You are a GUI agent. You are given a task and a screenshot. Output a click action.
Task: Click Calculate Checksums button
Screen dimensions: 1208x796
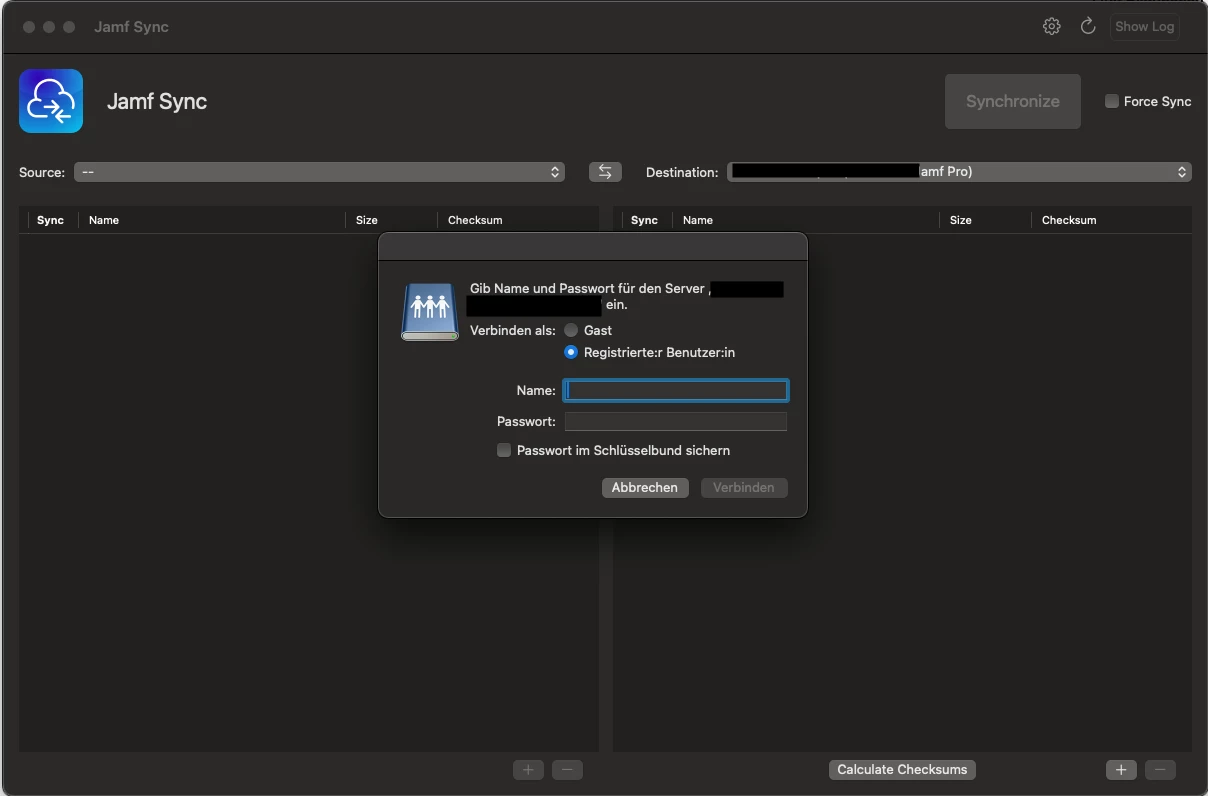pos(902,769)
